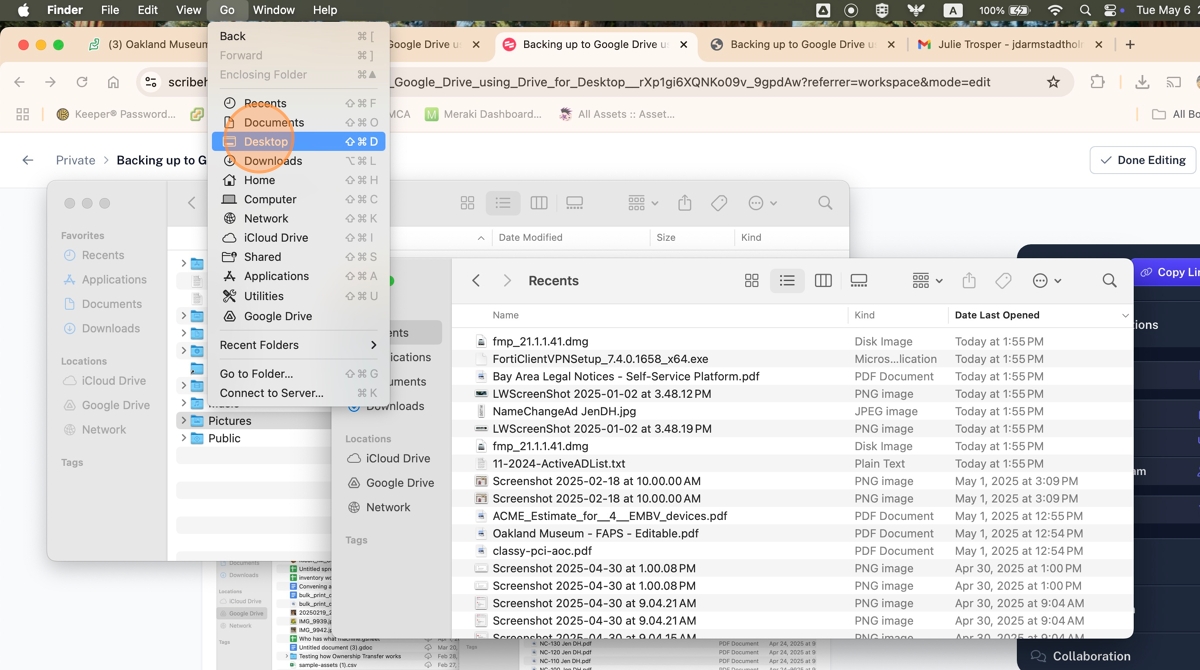Open Spotlight search in the menu bar

coord(1086,10)
